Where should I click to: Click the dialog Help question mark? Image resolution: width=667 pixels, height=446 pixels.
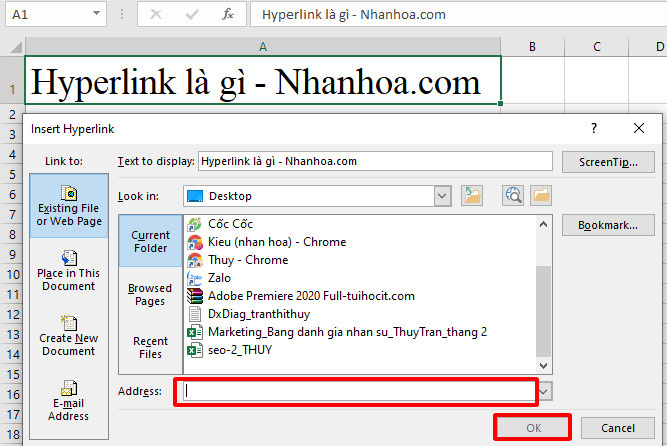[594, 128]
